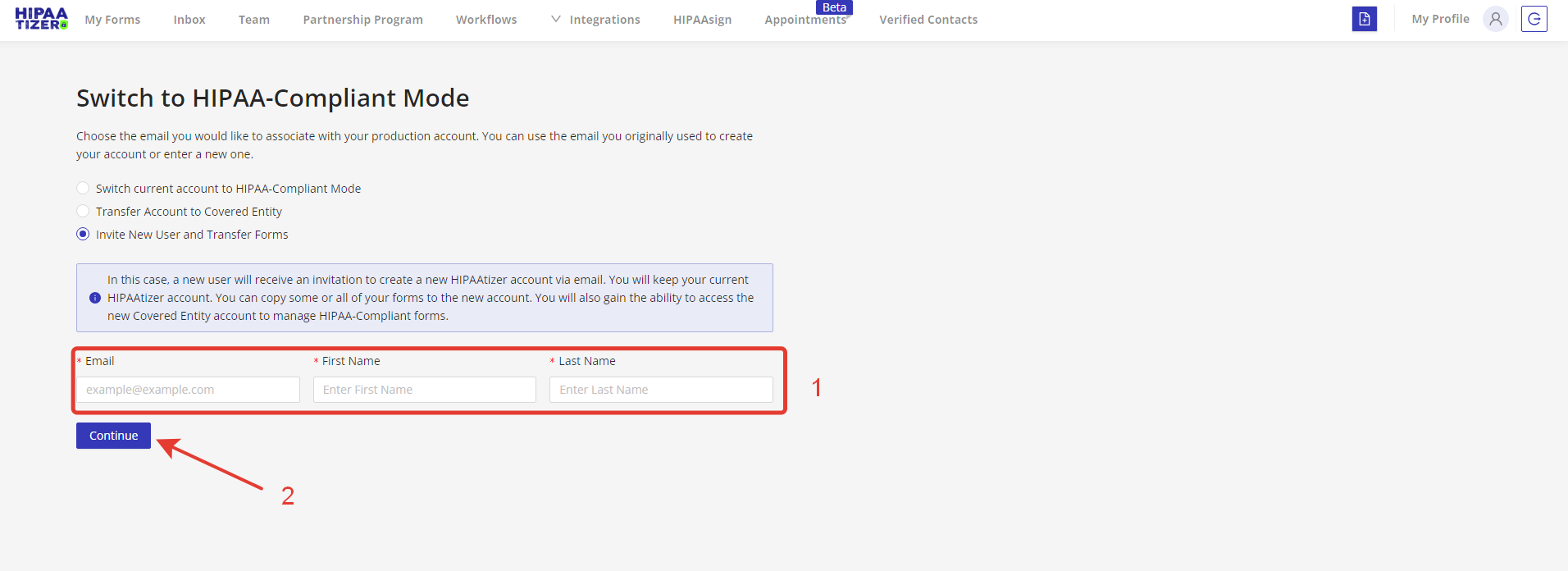
Task: Click the Email input field
Action: pos(188,390)
